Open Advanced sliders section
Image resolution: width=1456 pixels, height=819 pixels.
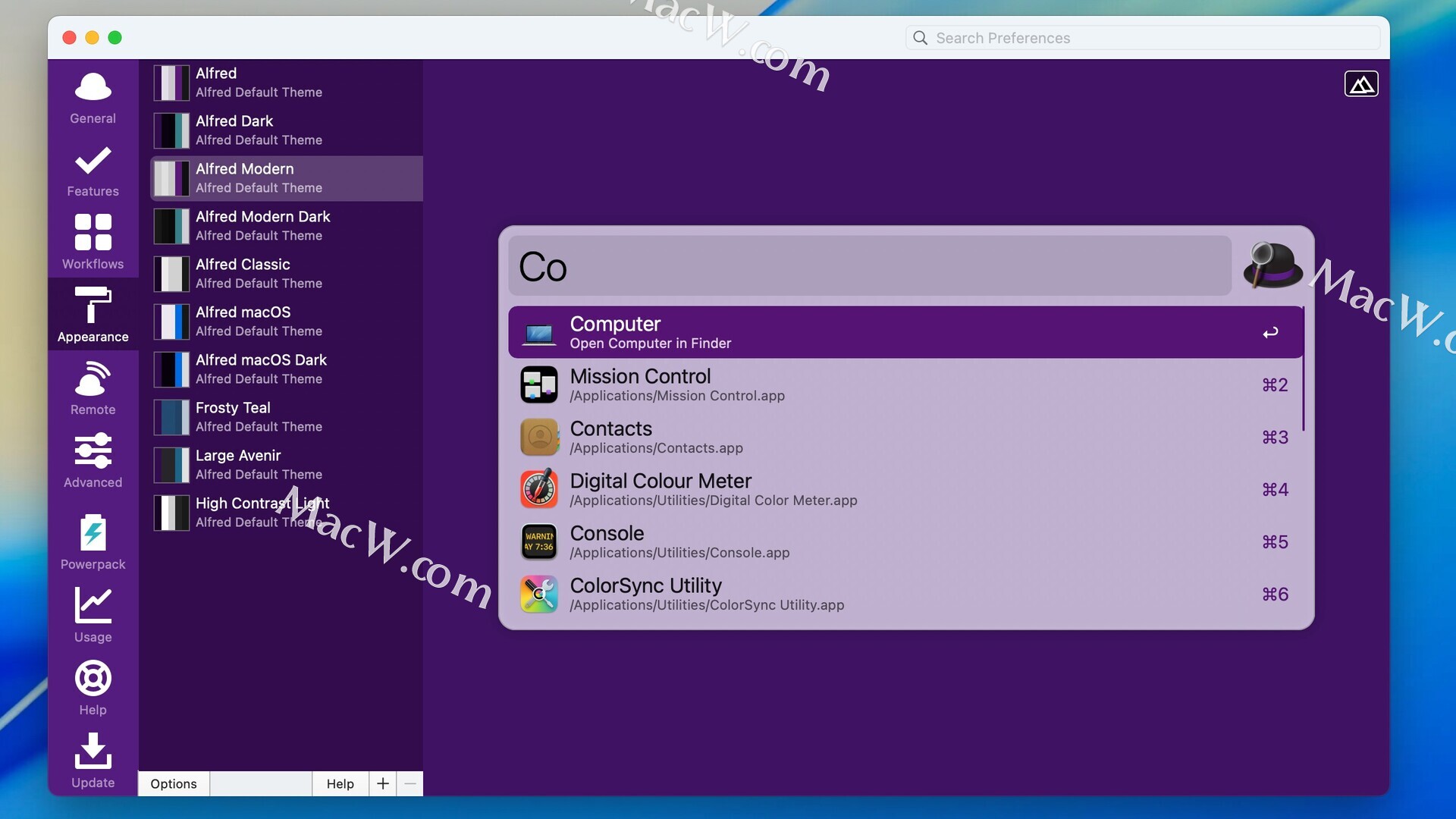[x=93, y=460]
